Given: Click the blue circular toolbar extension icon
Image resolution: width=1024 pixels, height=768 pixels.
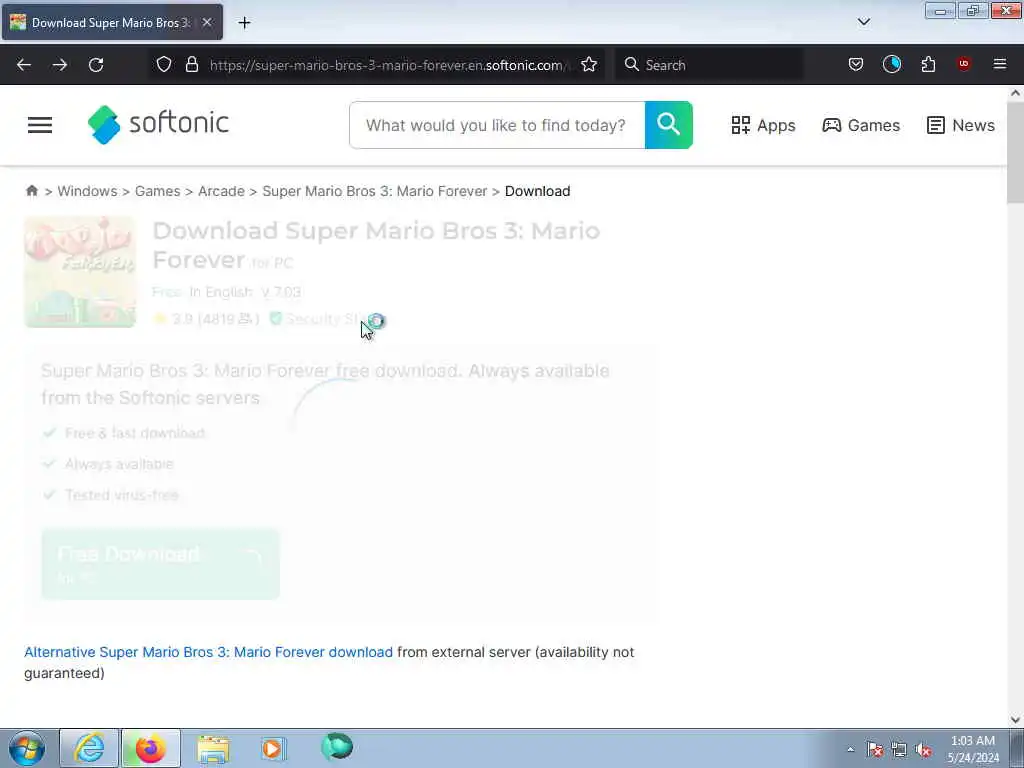Looking at the screenshot, I should click(x=892, y=64).
